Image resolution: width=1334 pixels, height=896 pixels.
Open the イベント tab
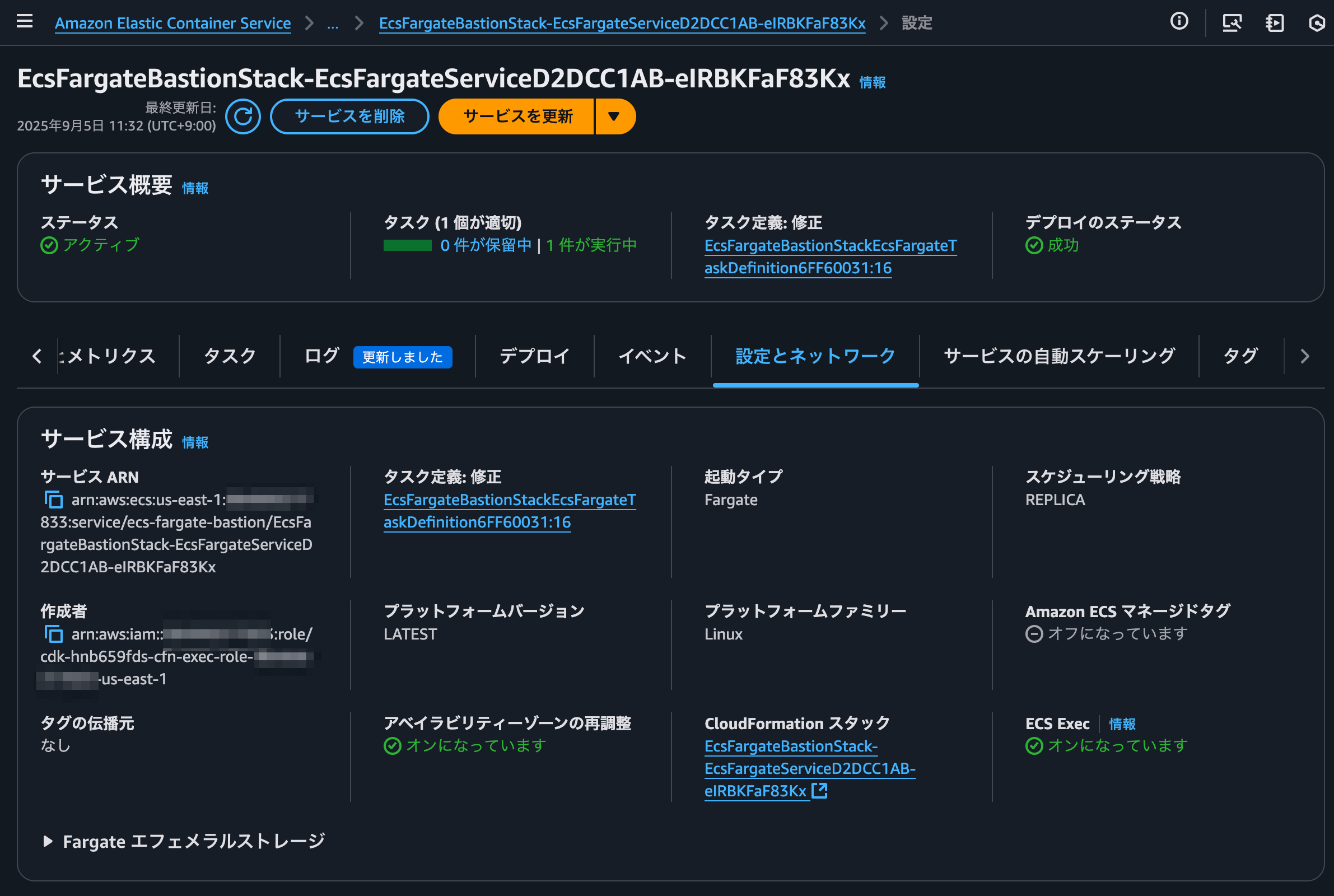[x=652, y=356]
